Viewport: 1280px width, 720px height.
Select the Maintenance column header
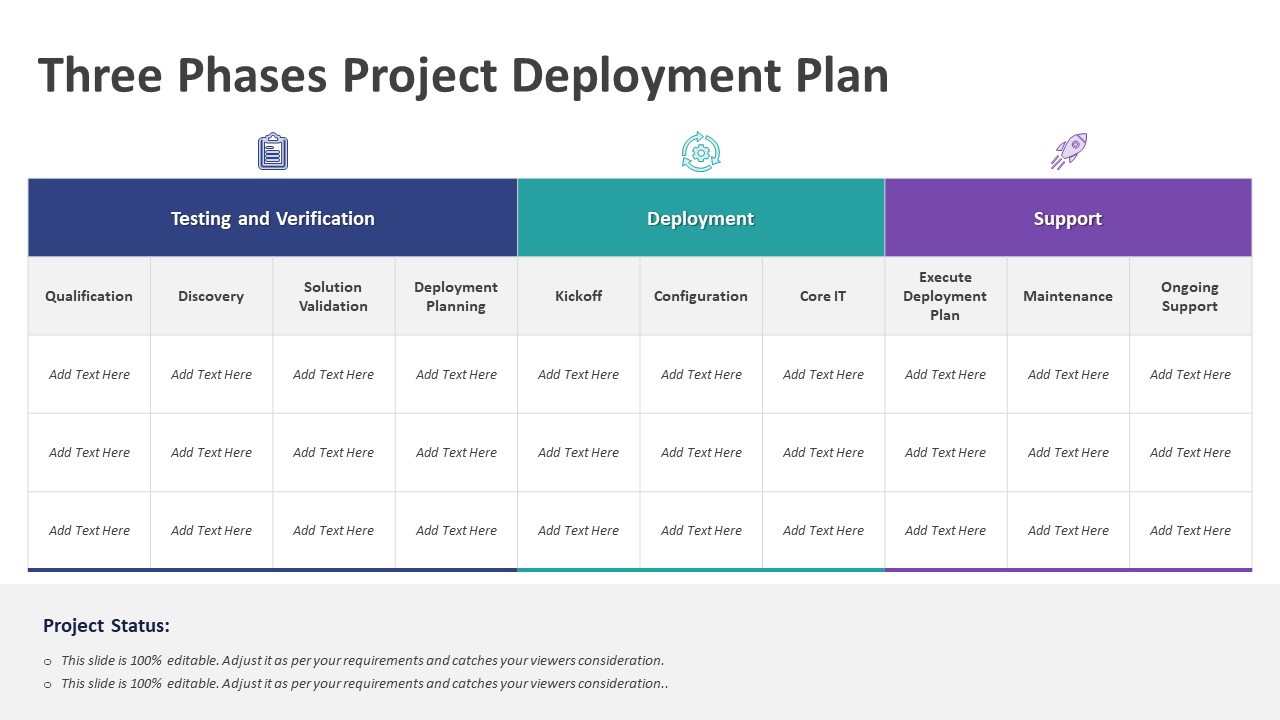click(x=1067, y=296)
